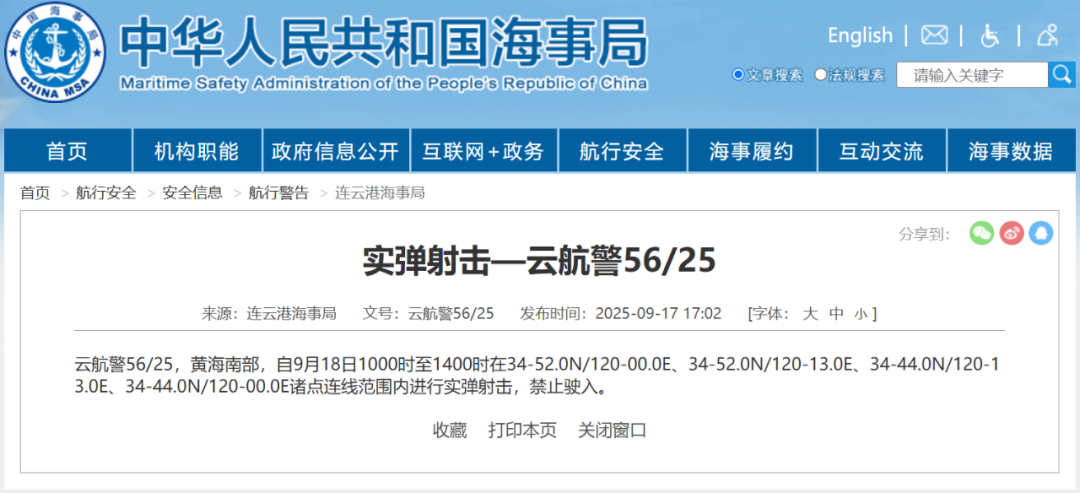This screenshot has width=1080, height=493.
Task: Click the 请输入关键字 search field
Action: [x=972, y=75]
